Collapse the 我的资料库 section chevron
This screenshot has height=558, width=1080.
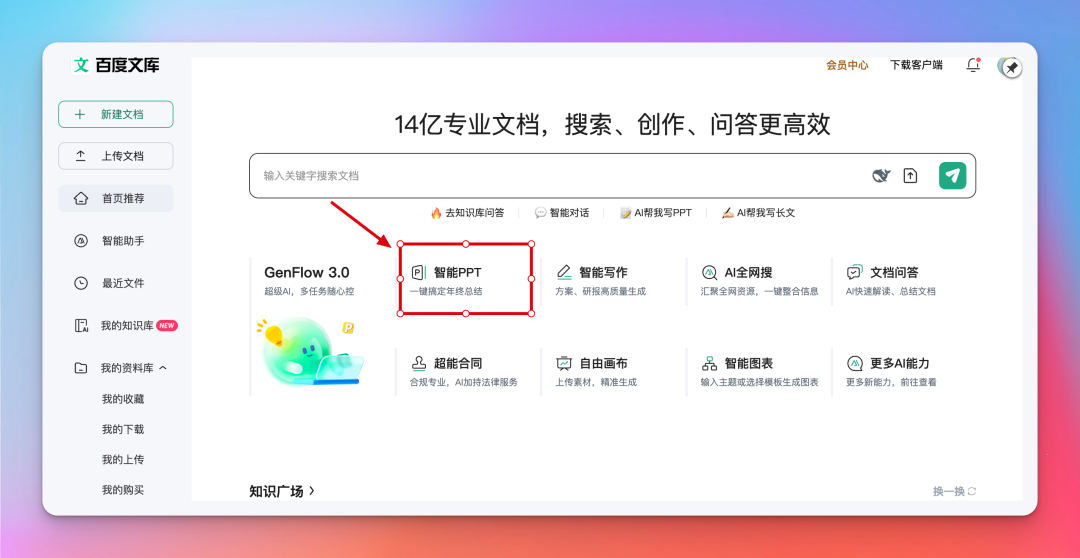(163, 368)
